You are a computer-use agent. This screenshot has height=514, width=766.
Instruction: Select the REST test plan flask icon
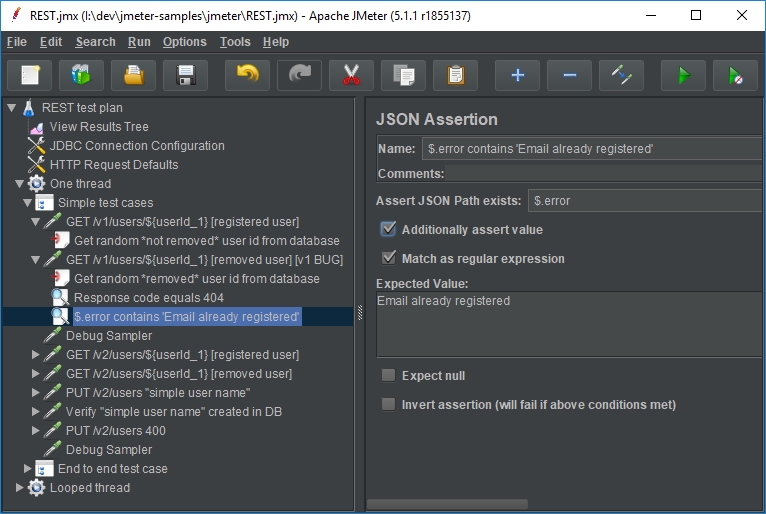click(29, 108)
